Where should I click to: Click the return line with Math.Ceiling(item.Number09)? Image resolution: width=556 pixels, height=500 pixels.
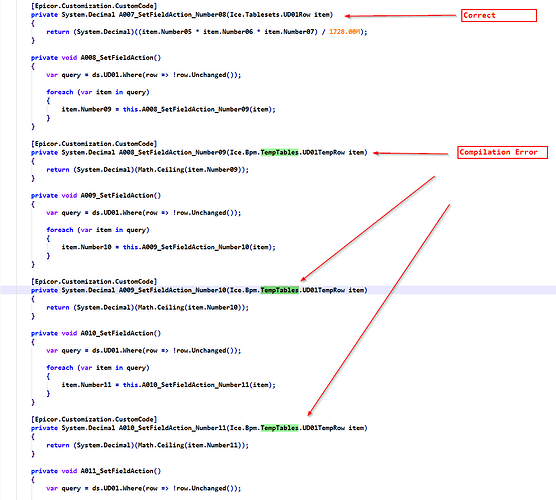point(148,170)
